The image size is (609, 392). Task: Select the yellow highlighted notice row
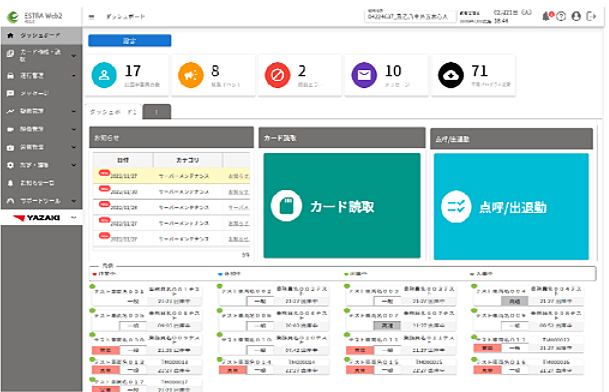pos(171,176)
